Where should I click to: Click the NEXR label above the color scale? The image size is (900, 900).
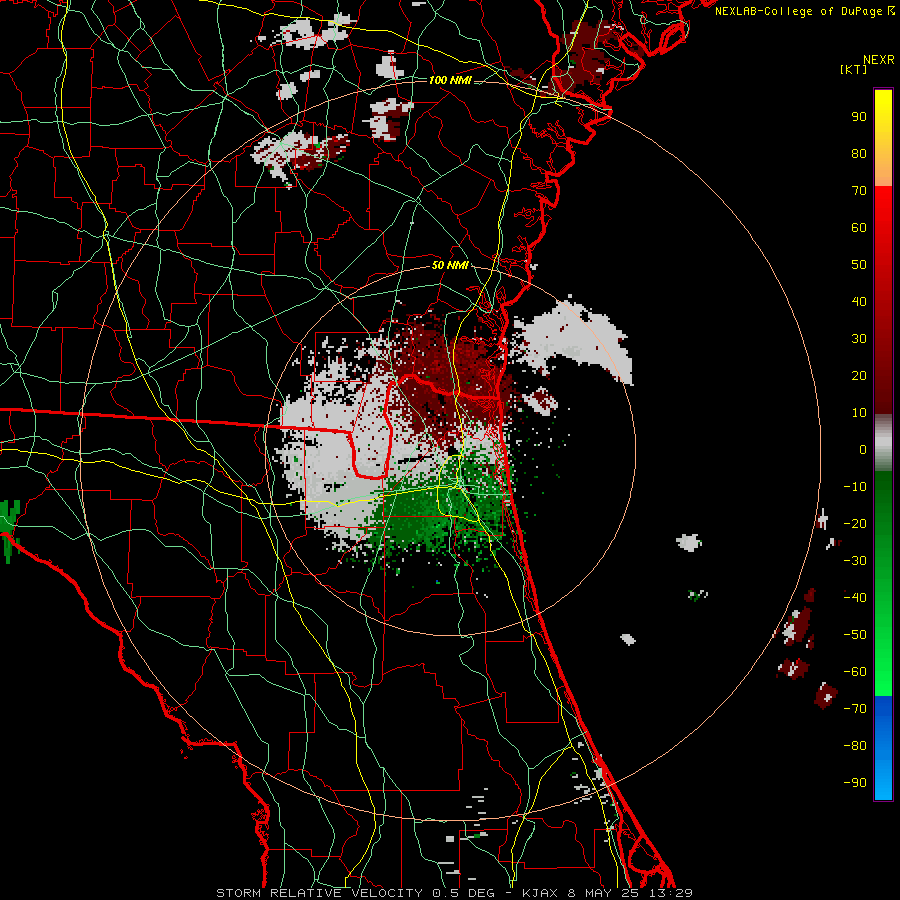878,60
